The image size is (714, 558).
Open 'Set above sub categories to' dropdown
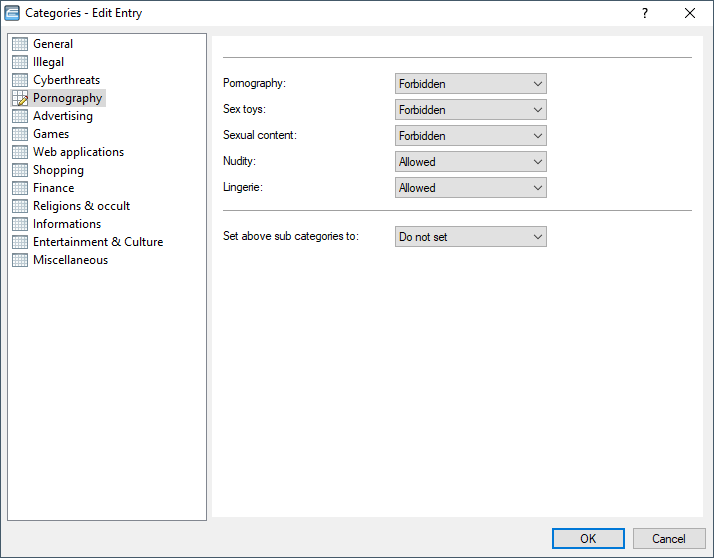470,237
